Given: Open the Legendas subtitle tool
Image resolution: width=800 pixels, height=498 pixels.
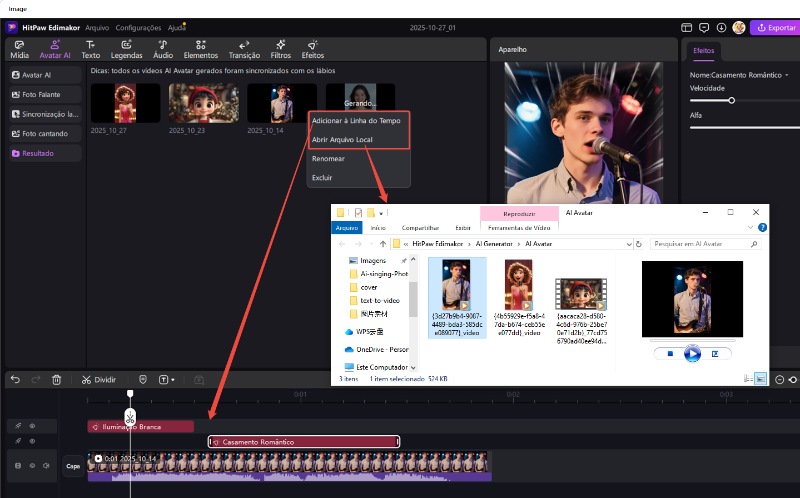Looking at the screenshot, I should click(x=127, y=49).
